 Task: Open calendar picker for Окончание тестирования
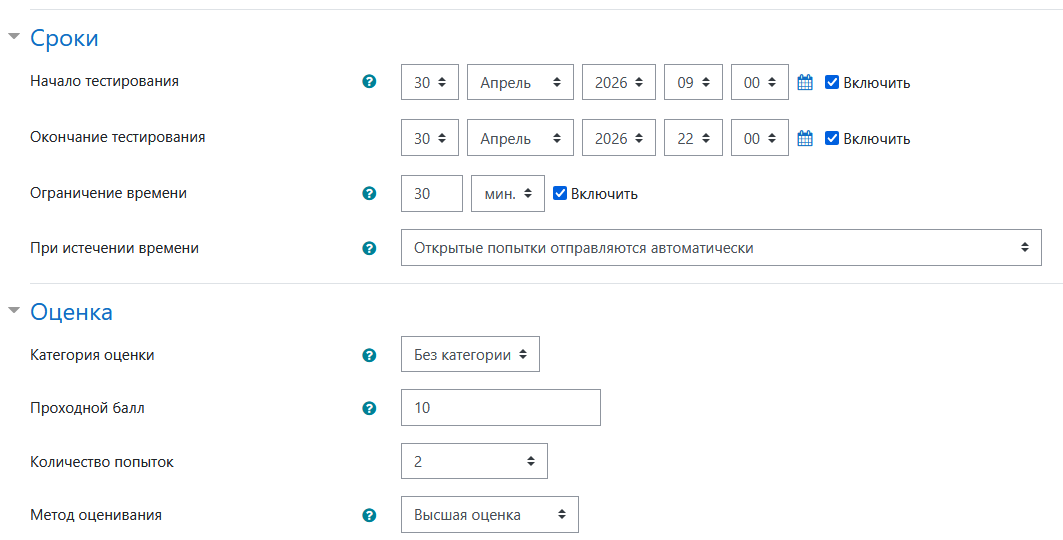click(805, 138)
